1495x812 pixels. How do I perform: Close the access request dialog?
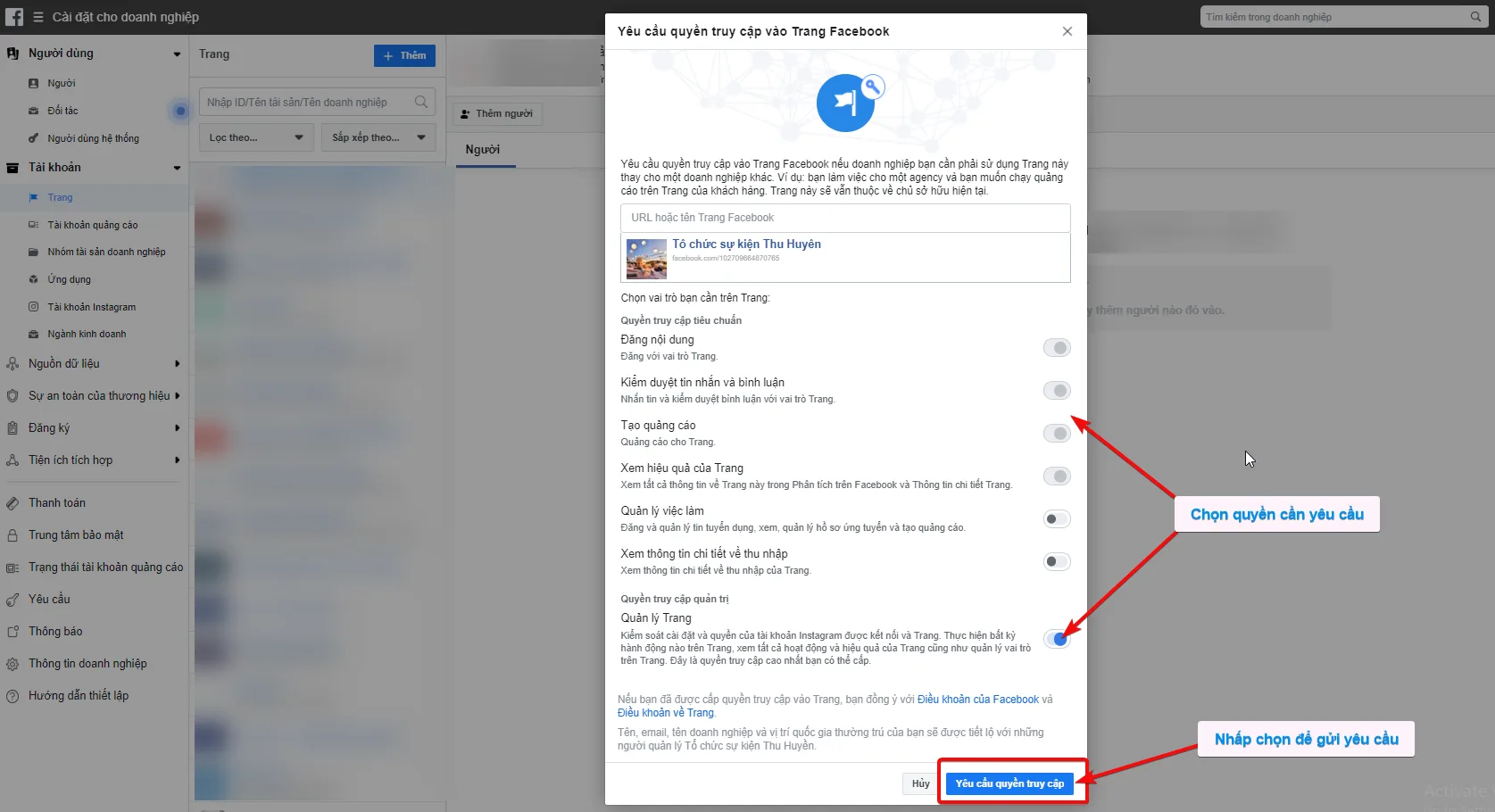pyautogui.click(x=1067, y=31)
